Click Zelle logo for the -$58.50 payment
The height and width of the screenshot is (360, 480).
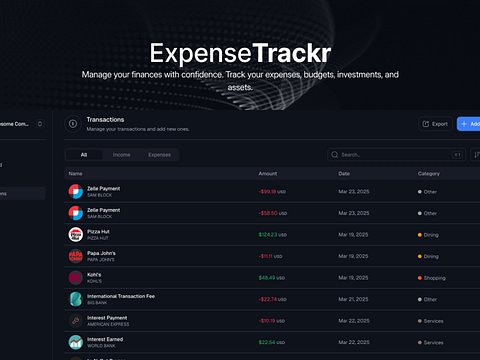coord(76,213)
